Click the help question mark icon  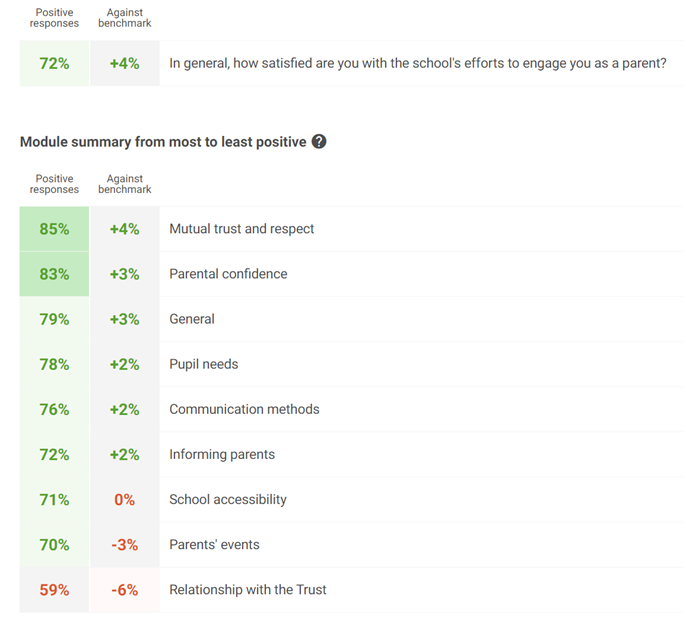pos(319,142)
